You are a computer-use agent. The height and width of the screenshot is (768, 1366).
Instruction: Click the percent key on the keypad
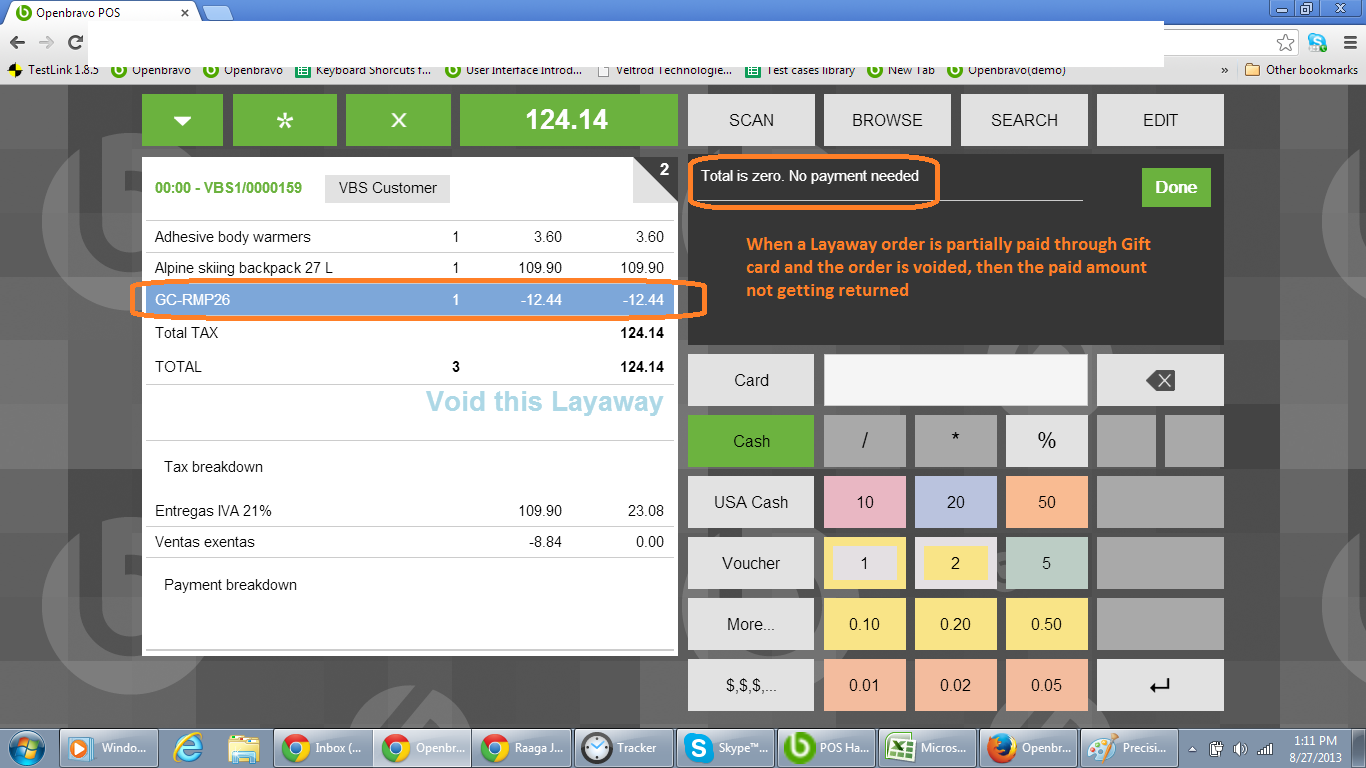(1047, 441)
